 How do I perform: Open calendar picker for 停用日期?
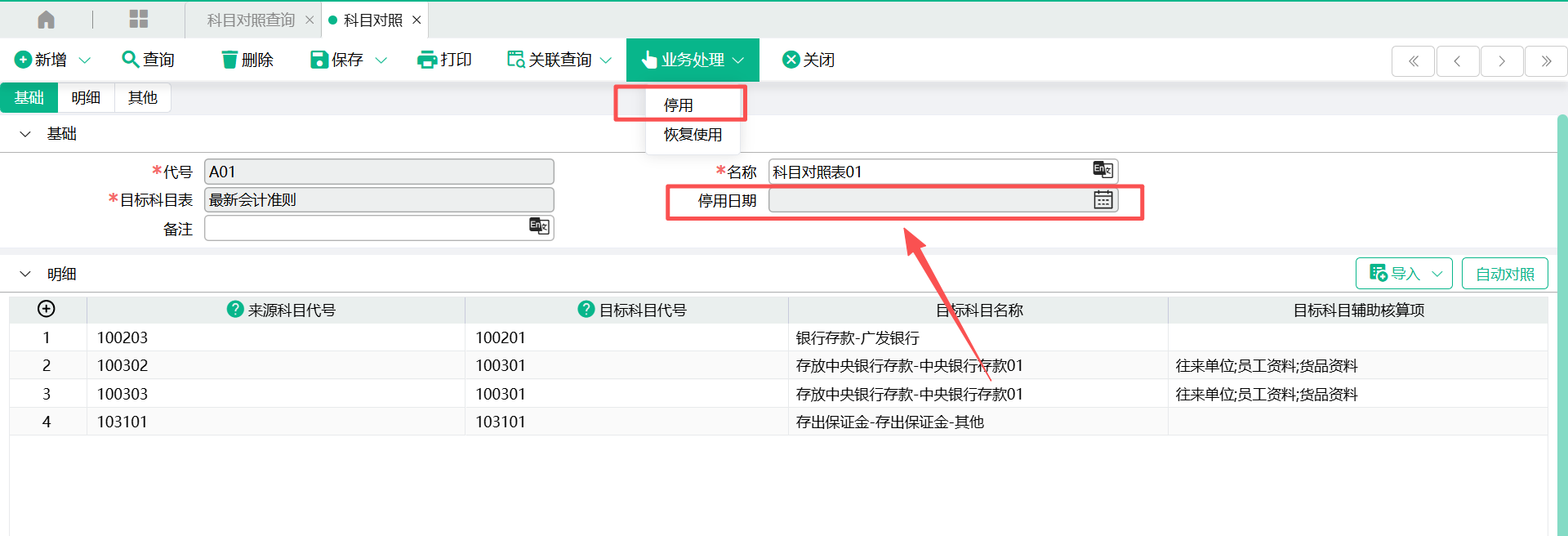click(1102, 200)
